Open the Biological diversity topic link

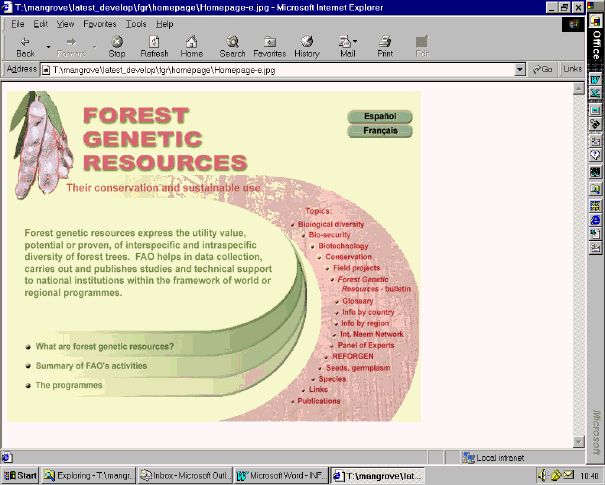pyautogui.click(x=331, y=225)
